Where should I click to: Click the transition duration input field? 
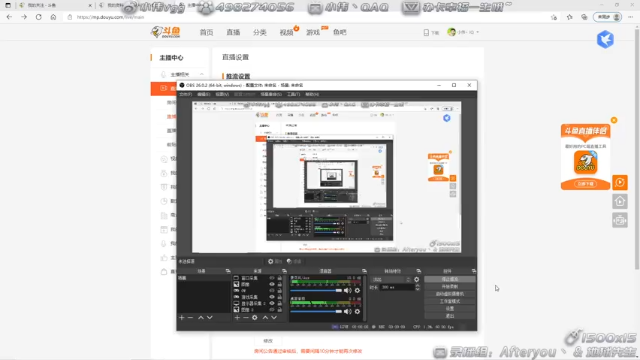[x=397, y=287]
